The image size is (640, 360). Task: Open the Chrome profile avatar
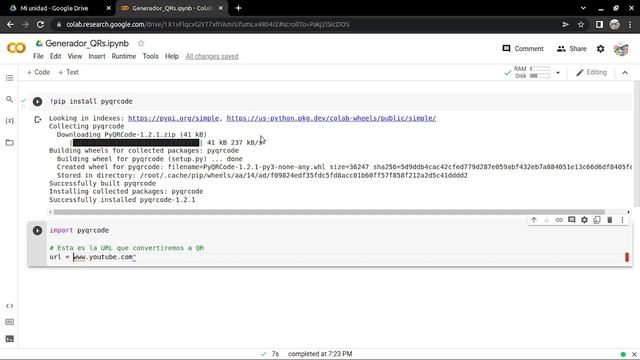tap(615, 24)
